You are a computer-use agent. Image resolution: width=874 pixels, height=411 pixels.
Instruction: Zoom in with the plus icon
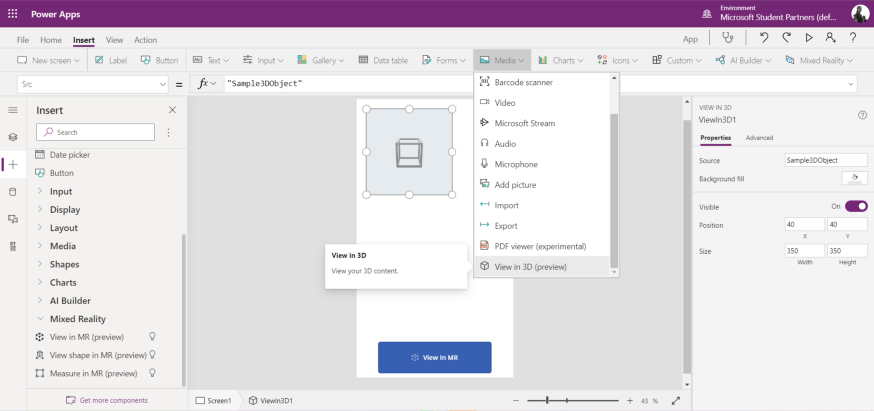(x=630, y=400)
